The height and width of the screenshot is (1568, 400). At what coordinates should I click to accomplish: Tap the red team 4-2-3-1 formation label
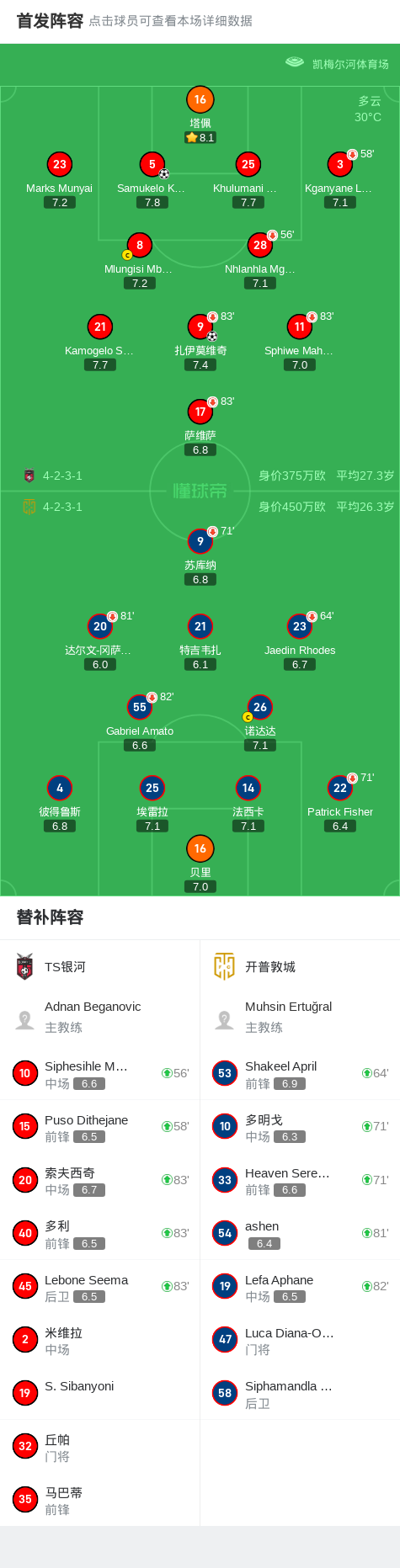coord(62,476)
